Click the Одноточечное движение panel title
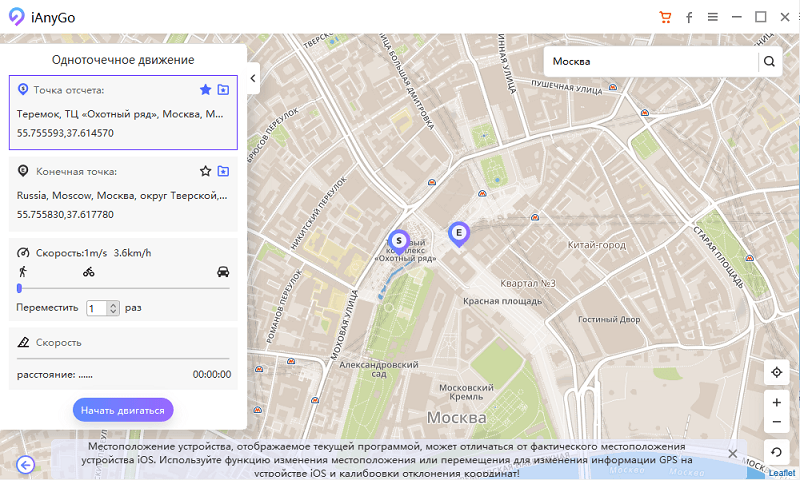800x480 pixels. point(123,60)
